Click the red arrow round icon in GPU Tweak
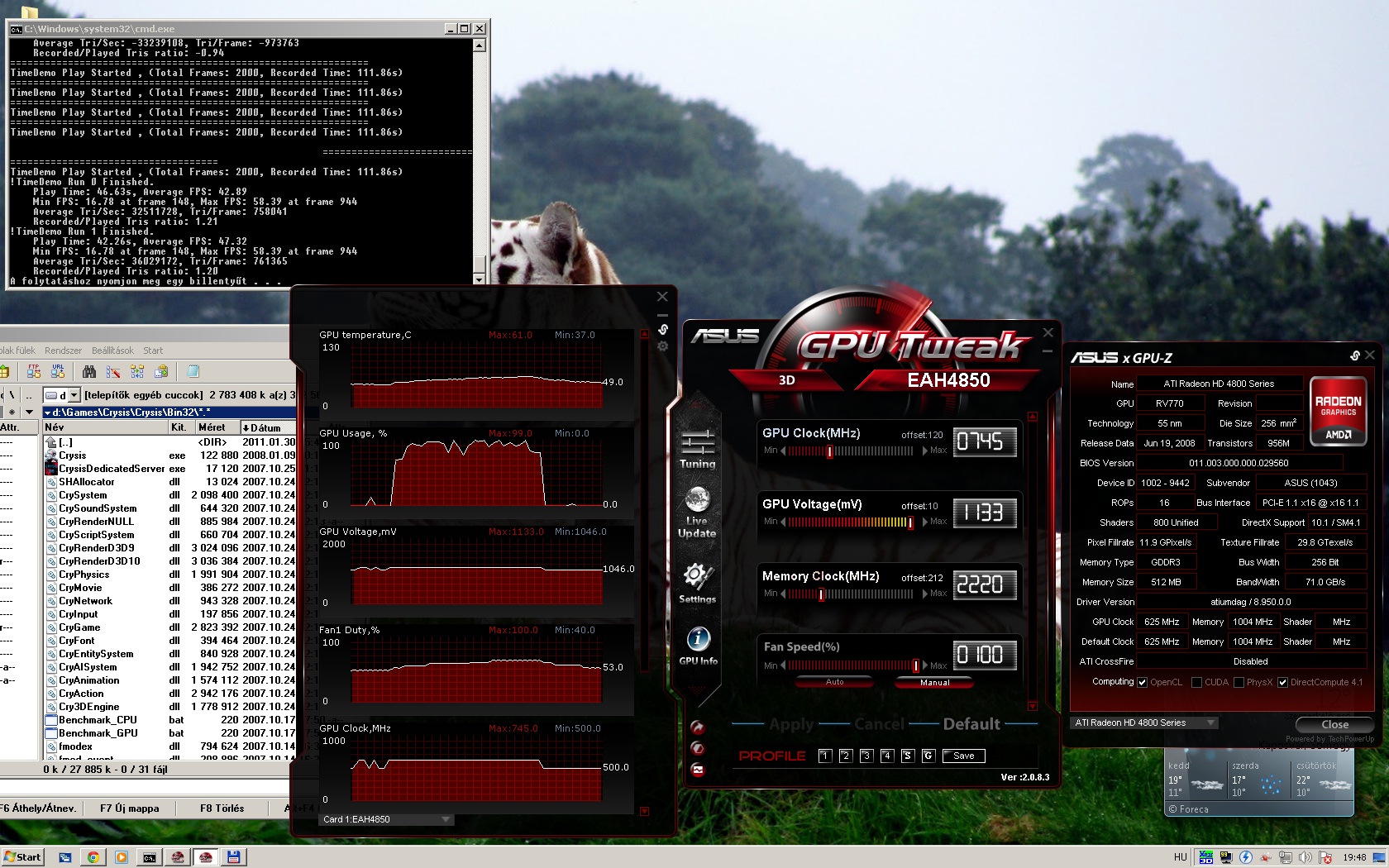 (x=698, y=727)
